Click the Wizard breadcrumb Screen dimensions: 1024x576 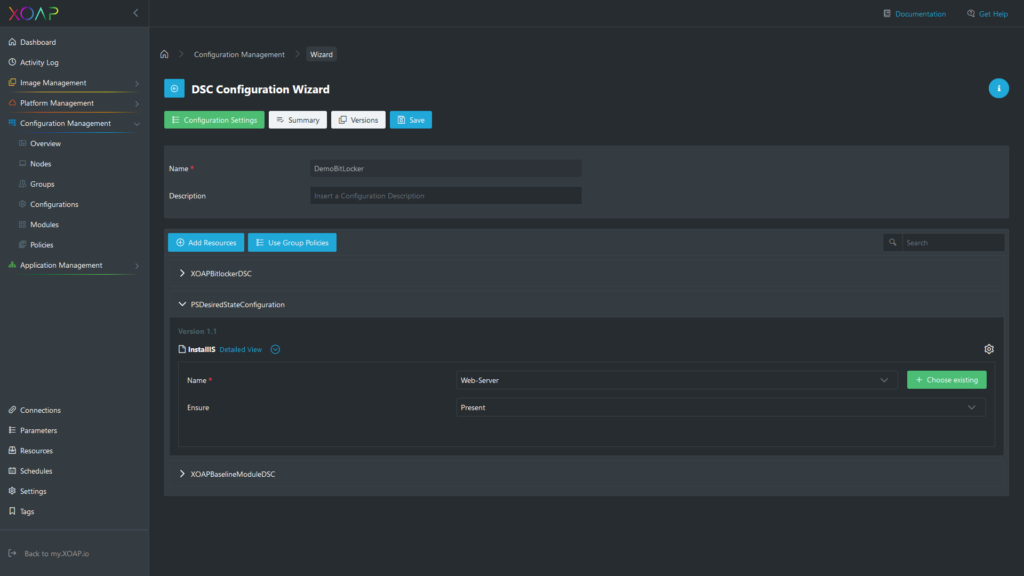pos(321,54)
